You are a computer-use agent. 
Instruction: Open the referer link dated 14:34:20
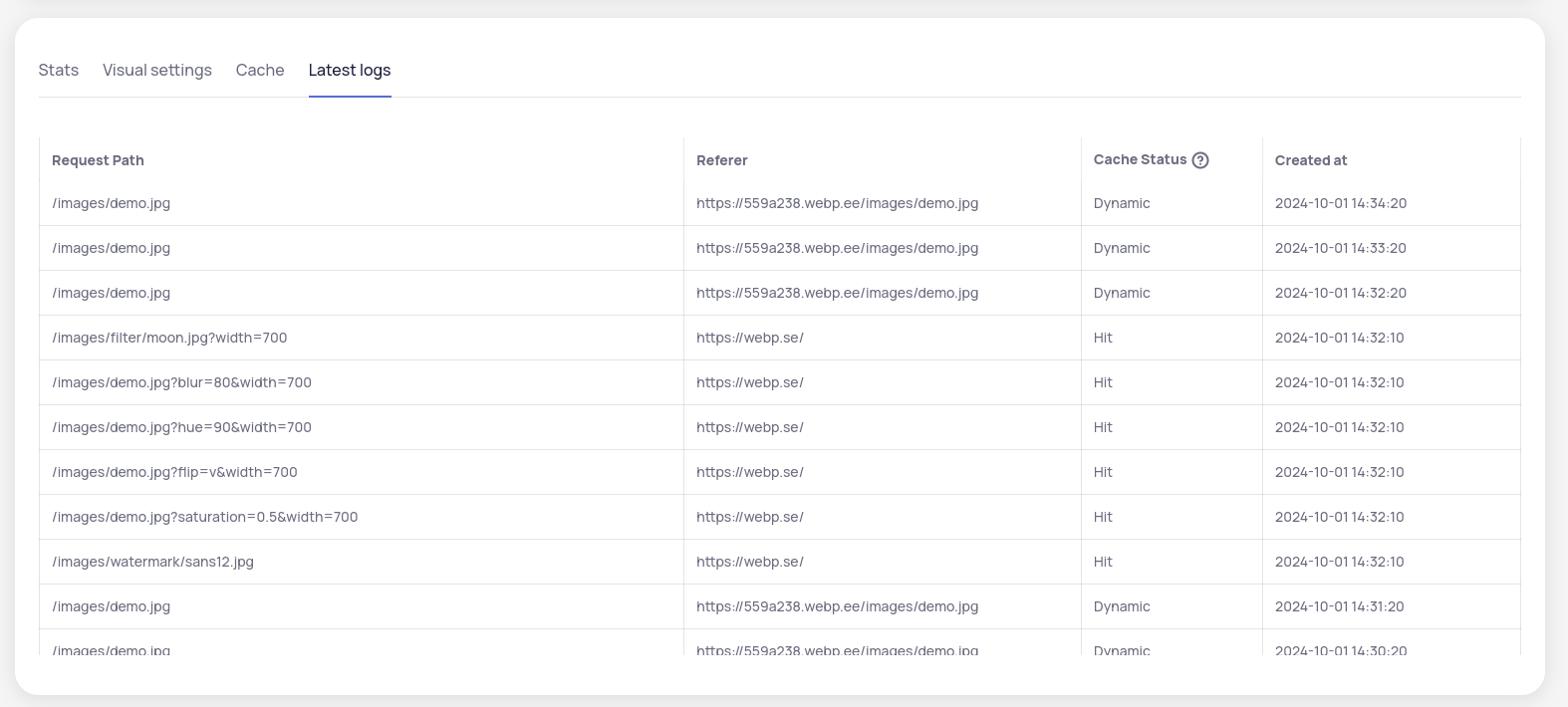point(837,203)
